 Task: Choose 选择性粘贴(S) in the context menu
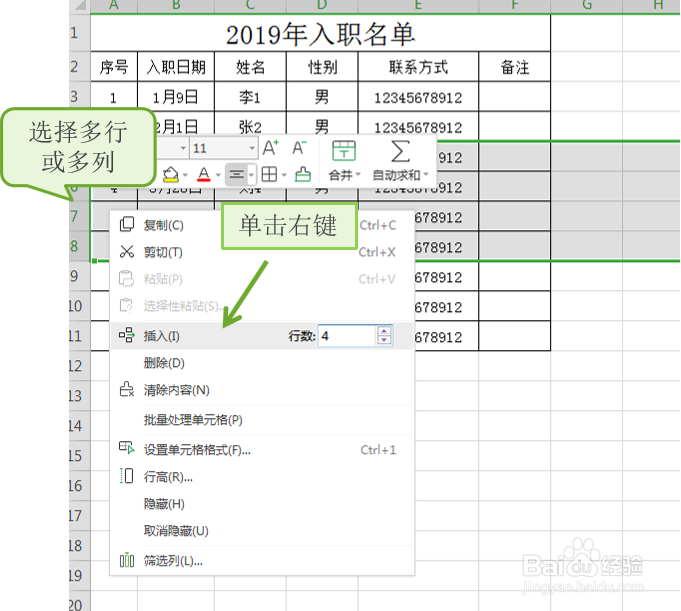coord(262,306)
